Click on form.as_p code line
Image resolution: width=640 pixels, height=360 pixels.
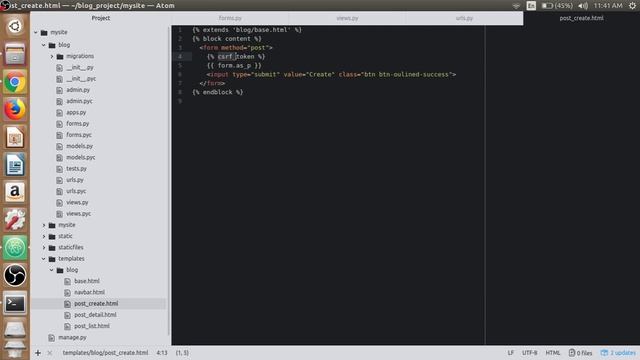234,65
